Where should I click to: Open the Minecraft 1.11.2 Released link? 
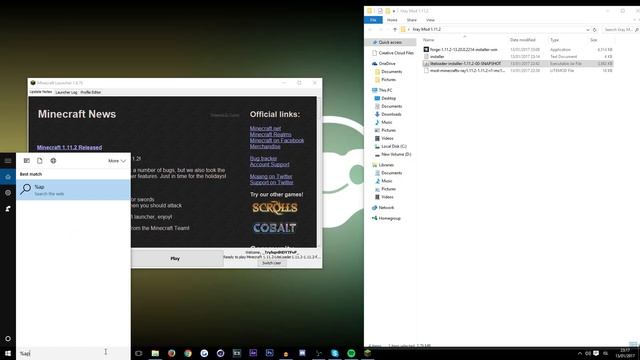click(x=69, y=147)
